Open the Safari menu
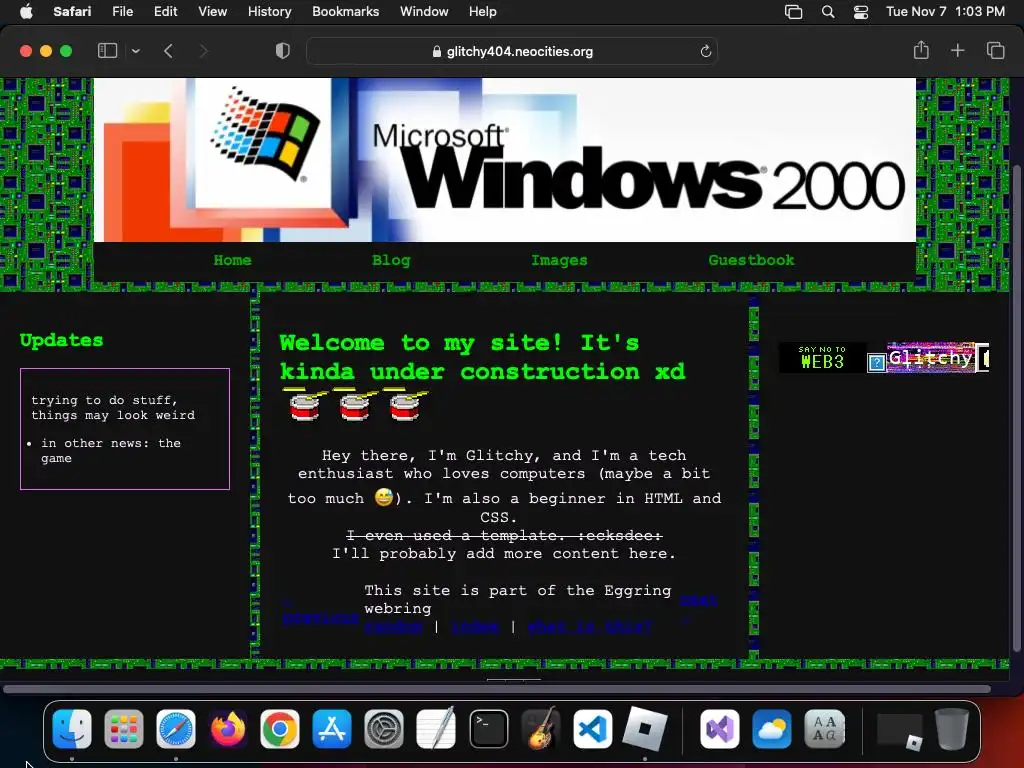The height and width of the screenshot is (768, 1024). 72,11
